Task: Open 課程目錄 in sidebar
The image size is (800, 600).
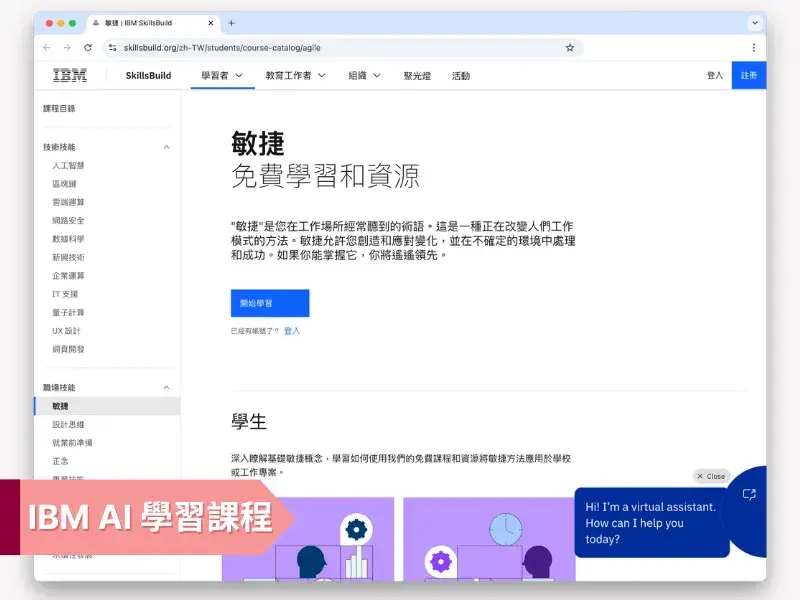Action: (59, 108)
